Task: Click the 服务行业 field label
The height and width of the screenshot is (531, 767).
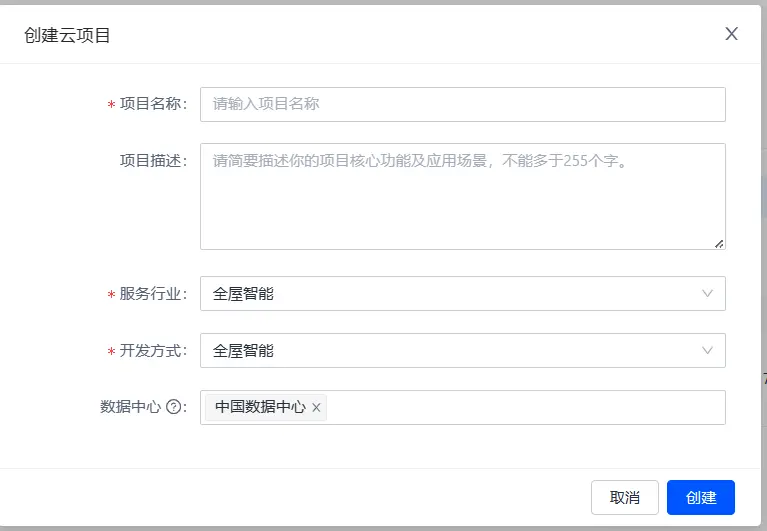Action: pos(149,294)
